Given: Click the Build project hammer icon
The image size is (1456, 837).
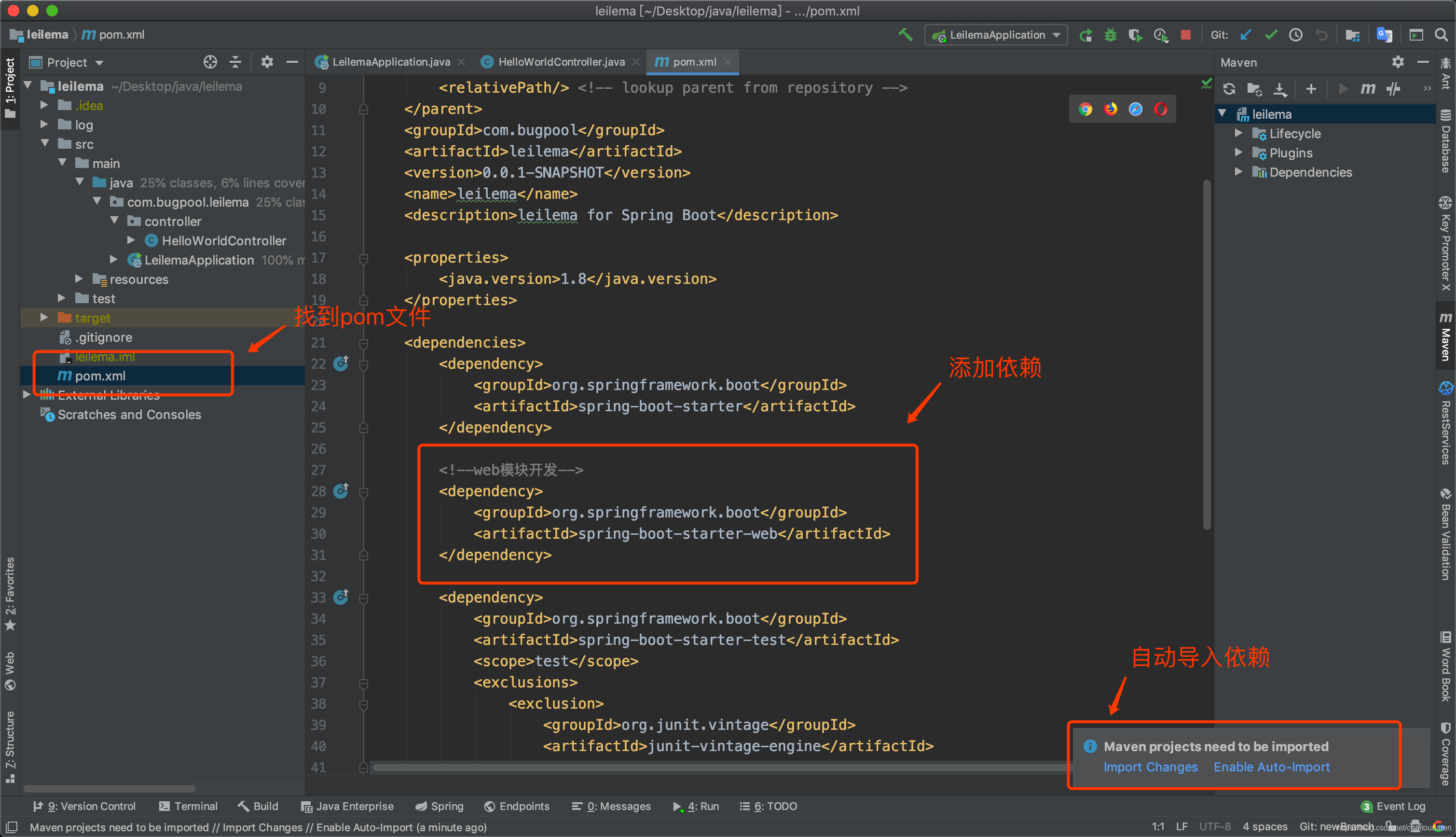Looking at the screenshot, I should tap(906, 35).
